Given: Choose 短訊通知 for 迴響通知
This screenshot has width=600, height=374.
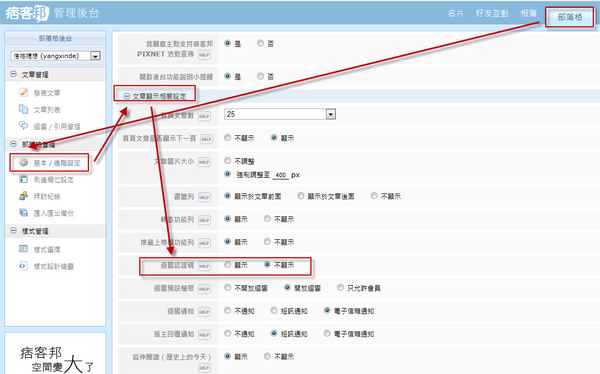Looking at the screenshot, I should click(x=274, y=310).
